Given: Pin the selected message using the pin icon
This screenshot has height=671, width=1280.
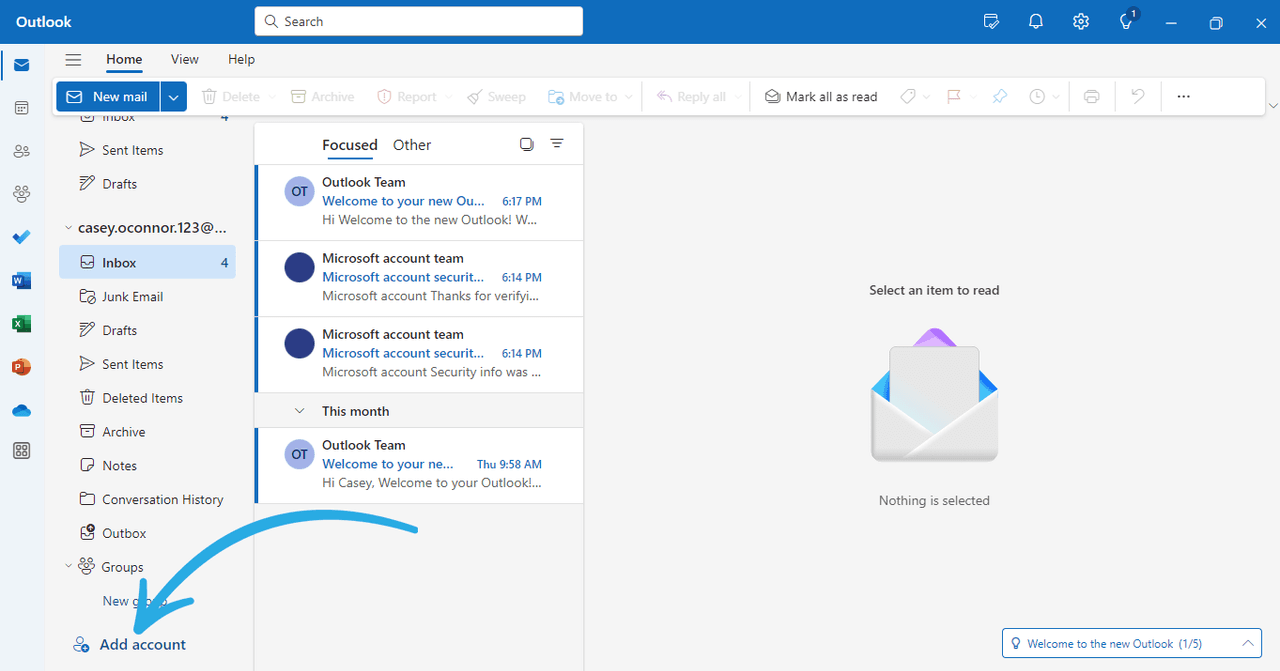Looking at the screenshot, I should [x=999, y=96].
